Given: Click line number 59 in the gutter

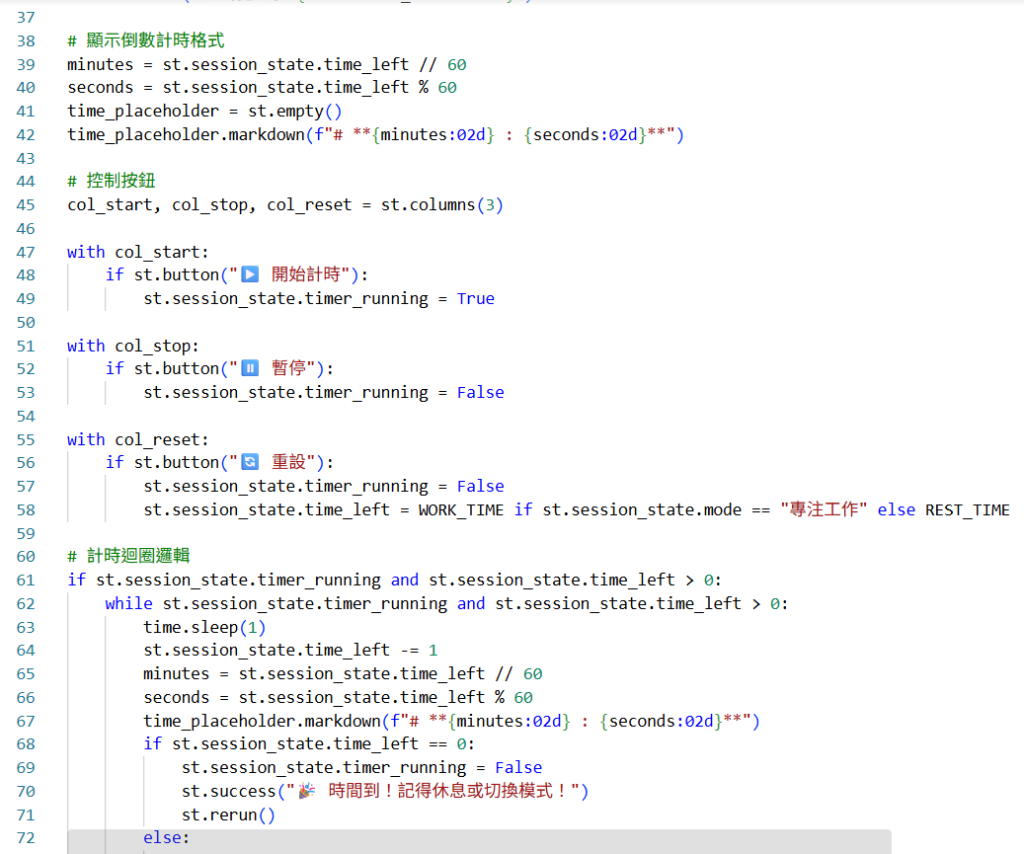Looking at the screenshot, I should pyautogui.click(x=25, y=533).
